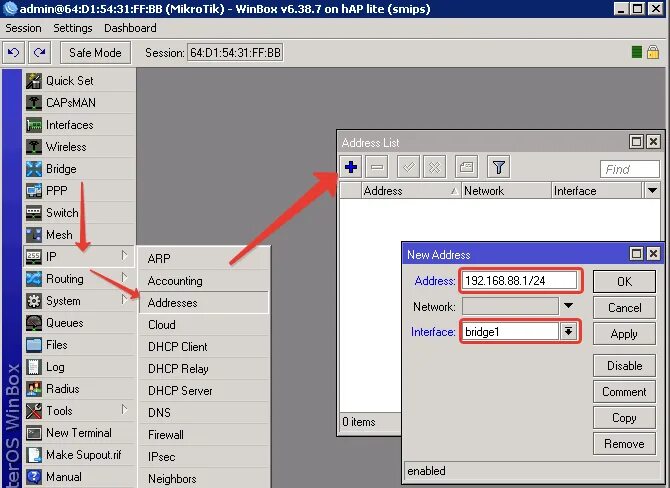Viewport: 670px width, 488px height.
Task: Click the enable checkmark icon in Address List
Action: pos(408,167)
